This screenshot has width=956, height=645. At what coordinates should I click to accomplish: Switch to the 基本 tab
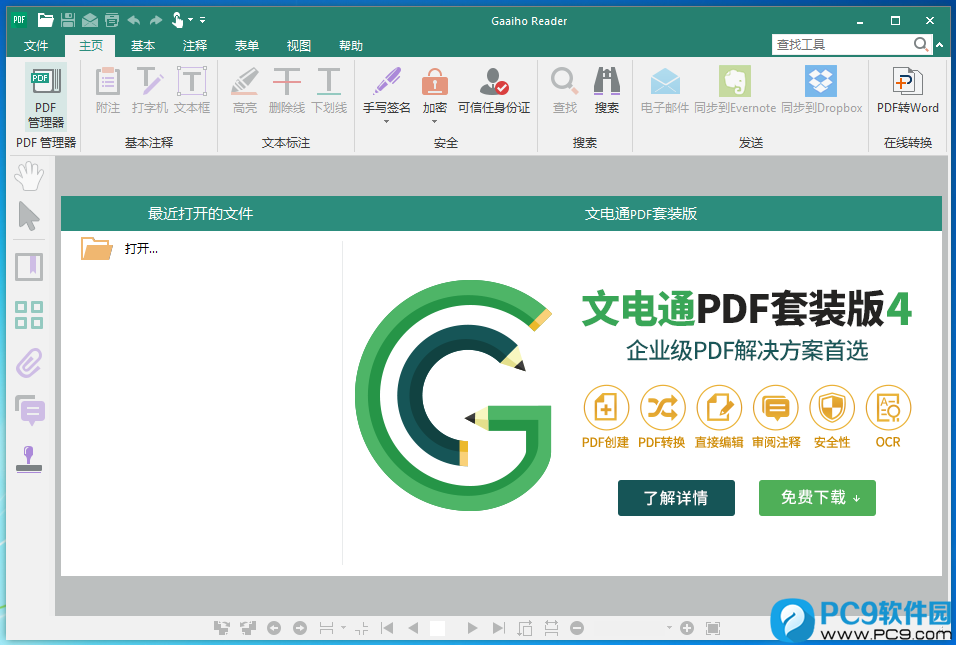[x=143, y=46]
